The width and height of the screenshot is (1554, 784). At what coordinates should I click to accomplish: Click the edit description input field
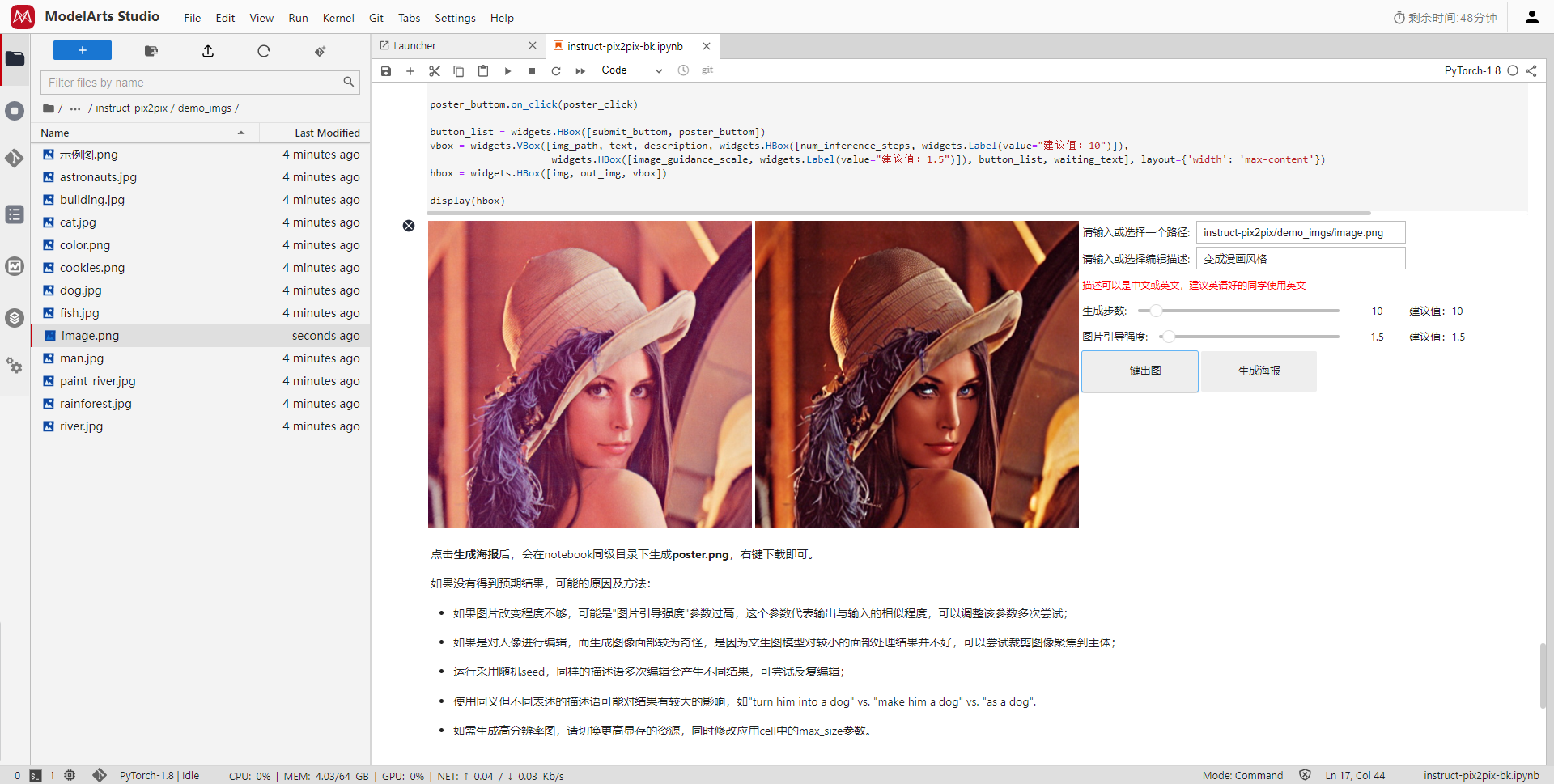[x=1301, y=259]
